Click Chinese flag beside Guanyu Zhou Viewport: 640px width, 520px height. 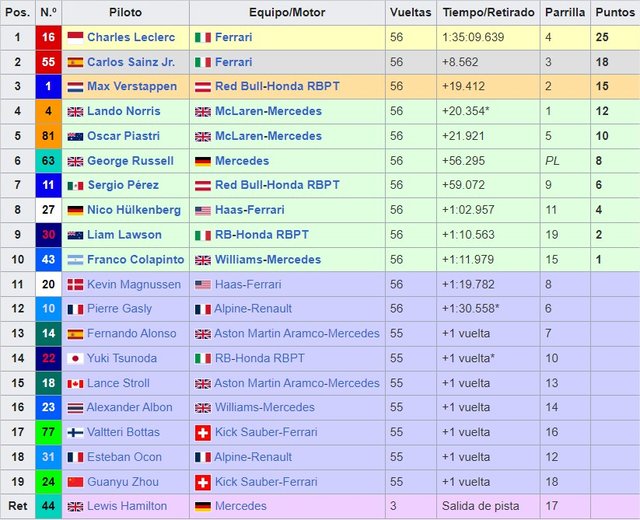pyautogui.click(x=75, y=482)
